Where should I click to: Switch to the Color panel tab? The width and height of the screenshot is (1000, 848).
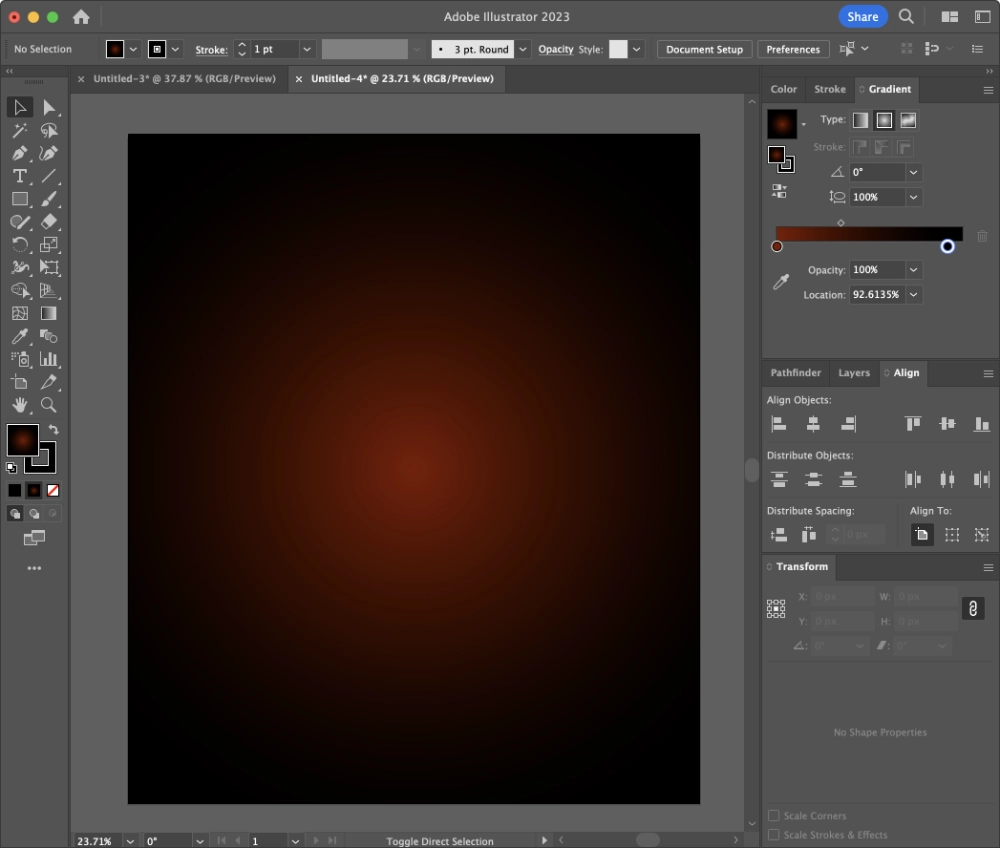(x=784, y=89)
